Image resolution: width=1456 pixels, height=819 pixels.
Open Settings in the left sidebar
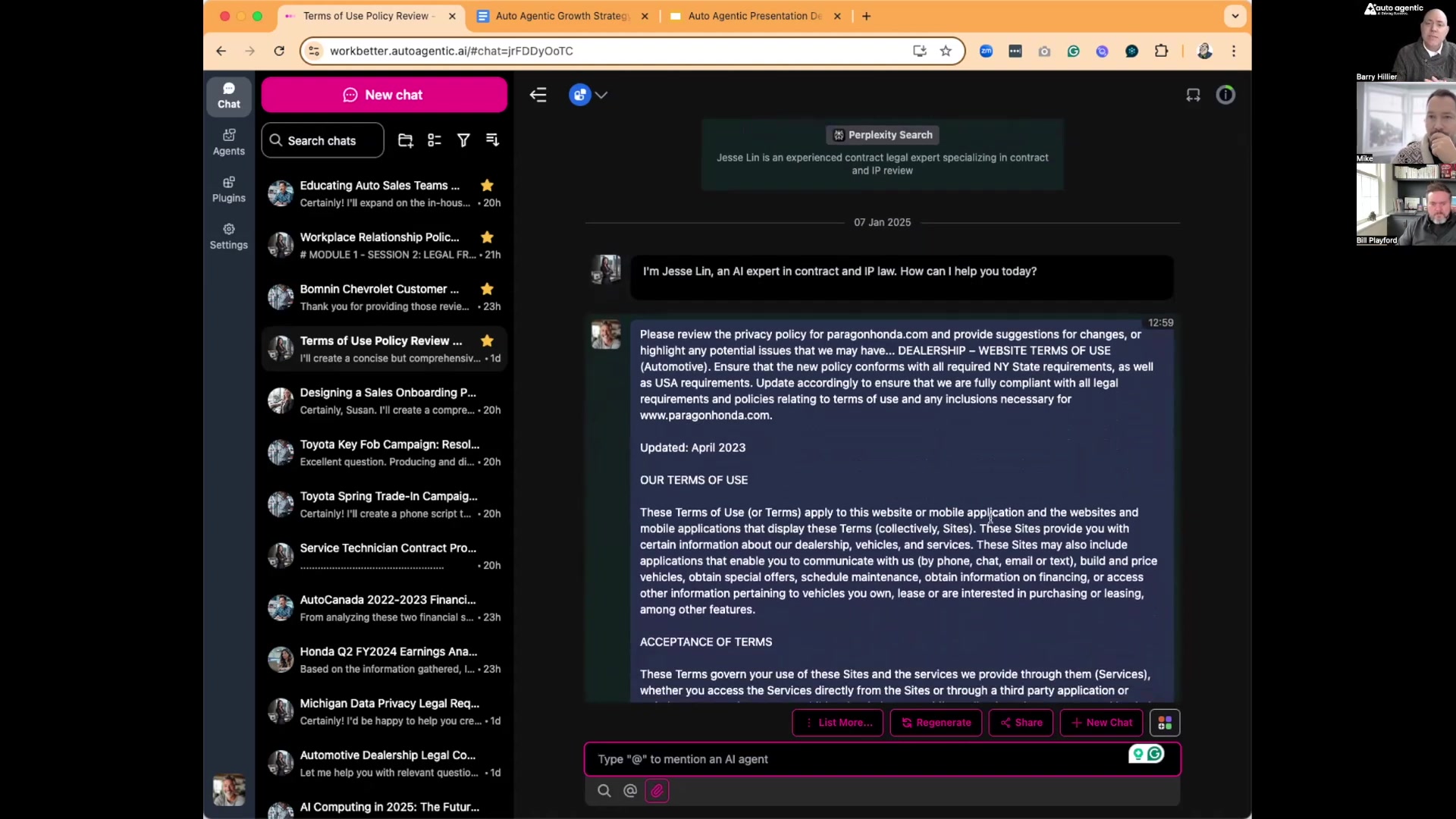click(x=228, y=237)
